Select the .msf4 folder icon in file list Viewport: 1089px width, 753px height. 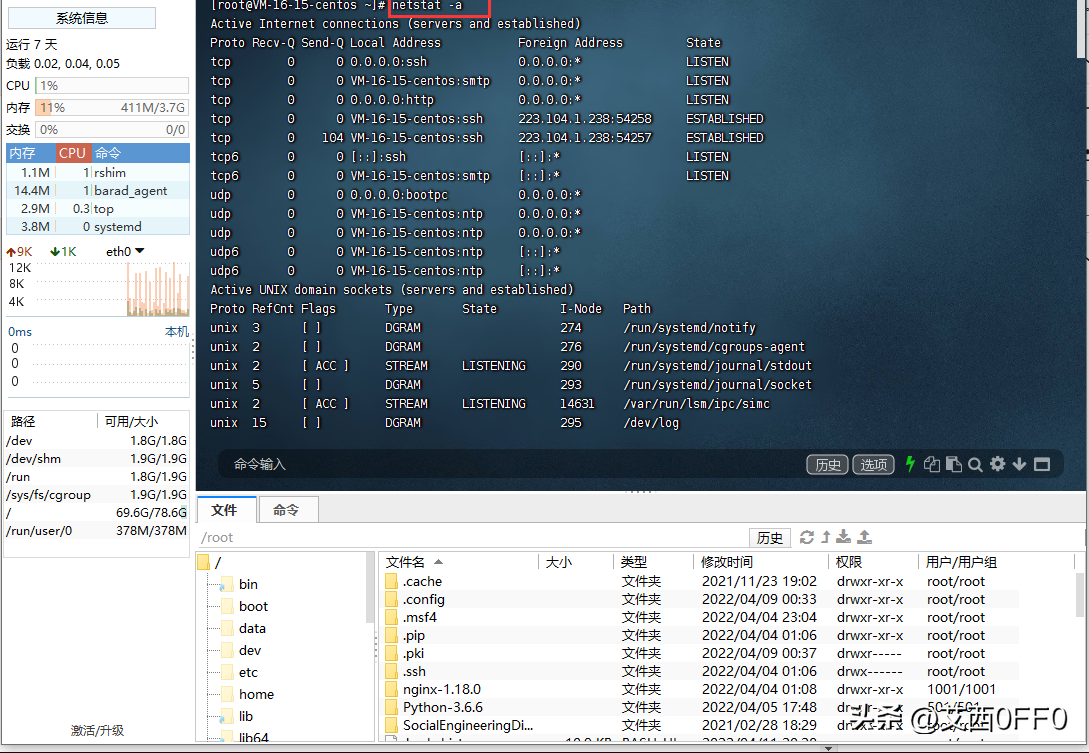(x=392, y=618)
